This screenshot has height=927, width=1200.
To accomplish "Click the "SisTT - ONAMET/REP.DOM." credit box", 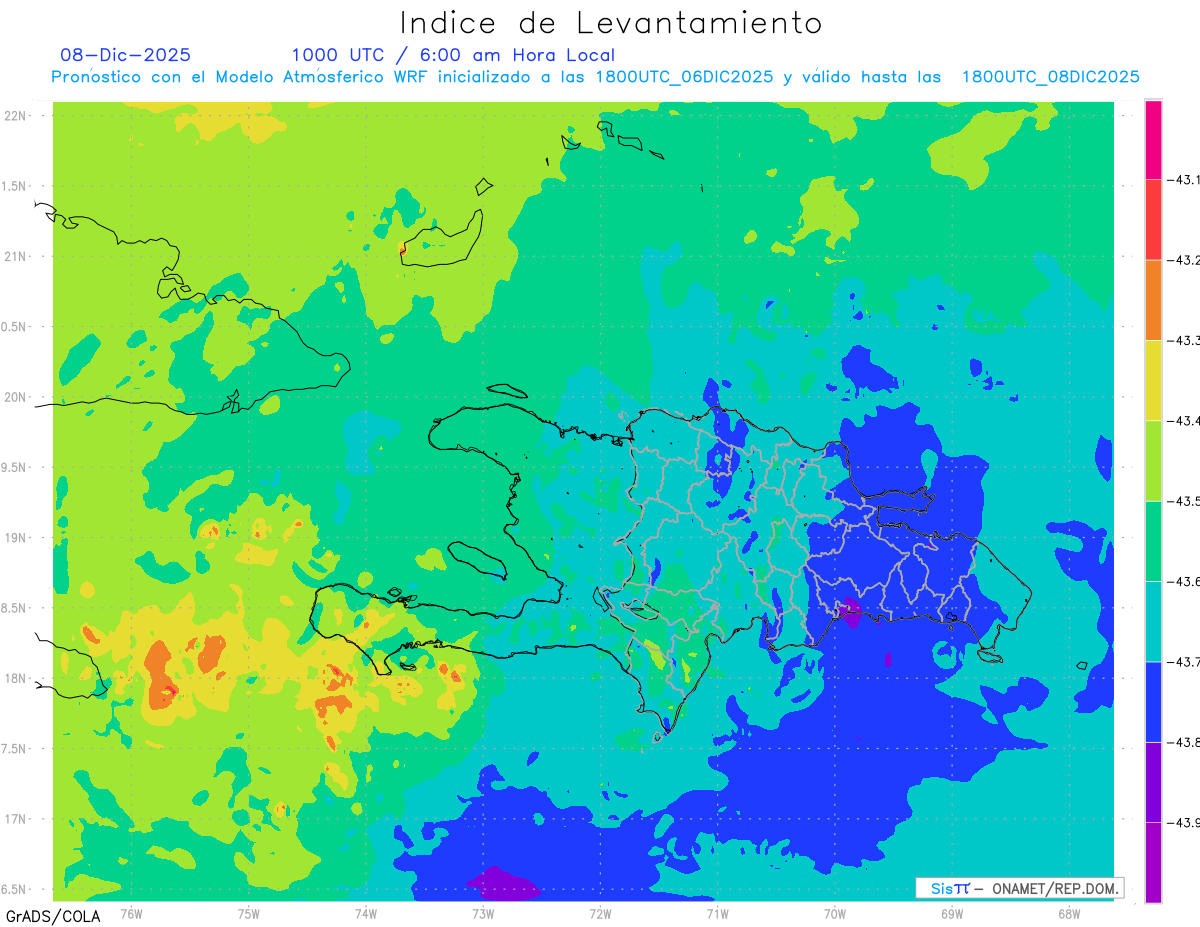I will [1020, 888].
